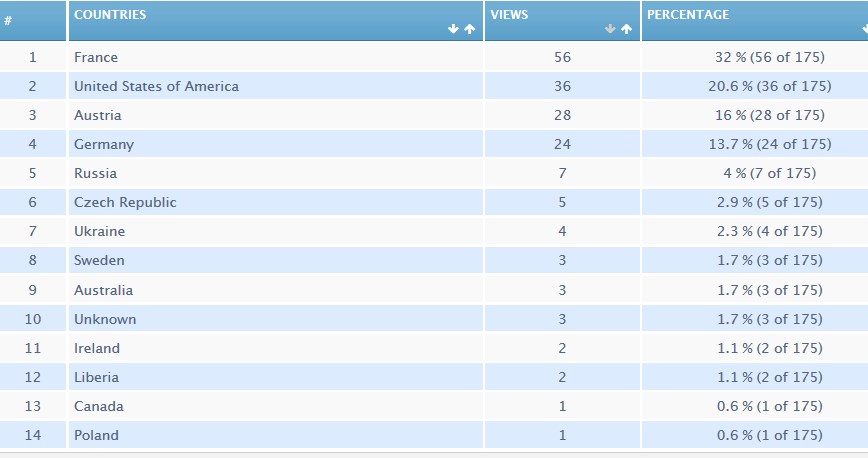Click the Percentage column sort down arrow
The image size is (868, 458).
863,30
